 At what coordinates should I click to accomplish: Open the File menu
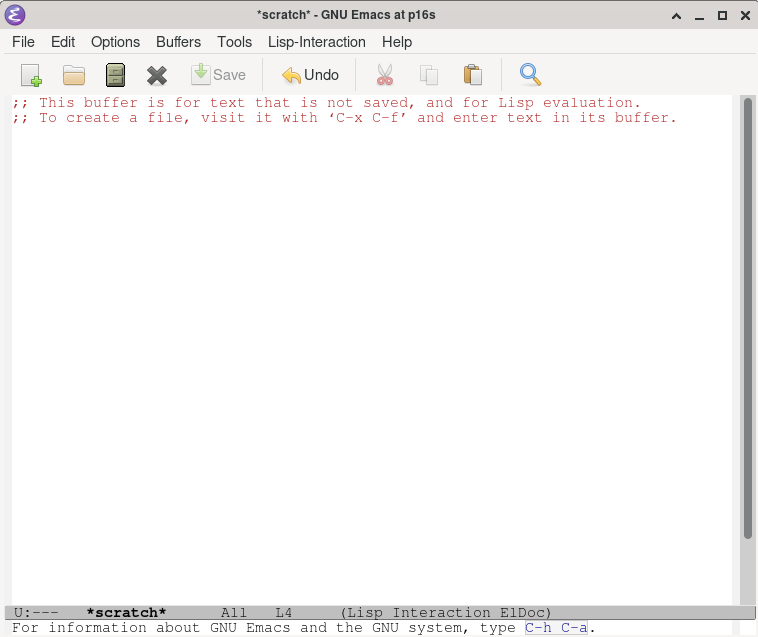click(x=23, y=42)
